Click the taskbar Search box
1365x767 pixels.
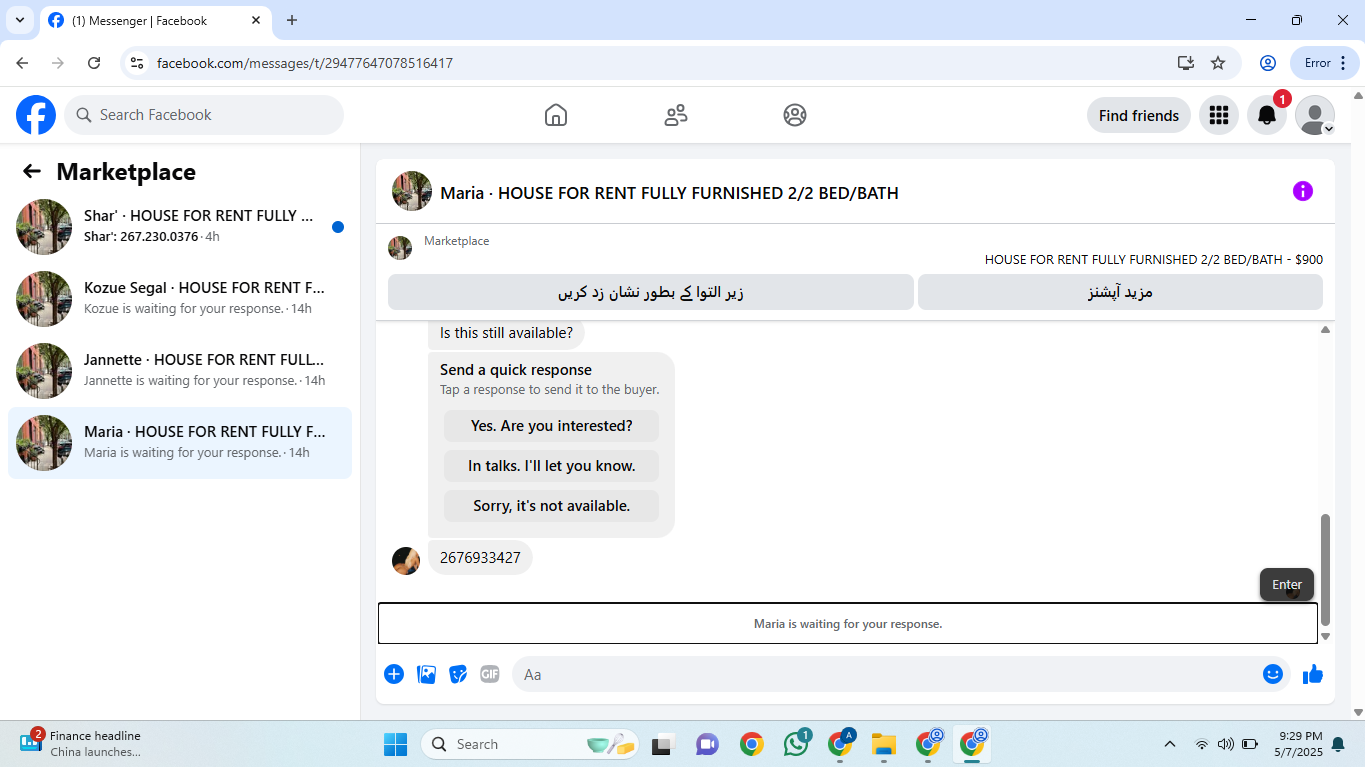tap(530, 744)
